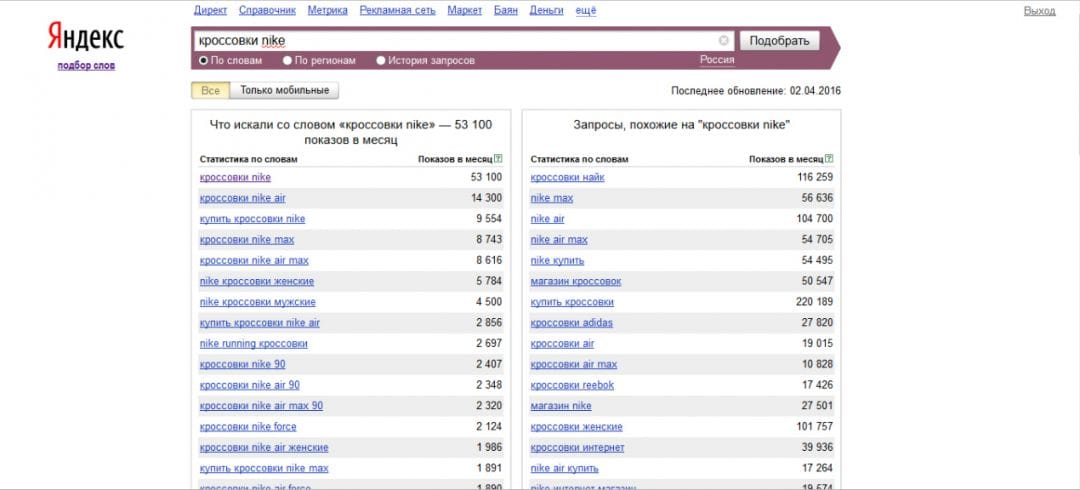This screenshot has width=1080, height=490.
Task: Open the 'купить кроссовки' similar query link
Action: [572, 302]
